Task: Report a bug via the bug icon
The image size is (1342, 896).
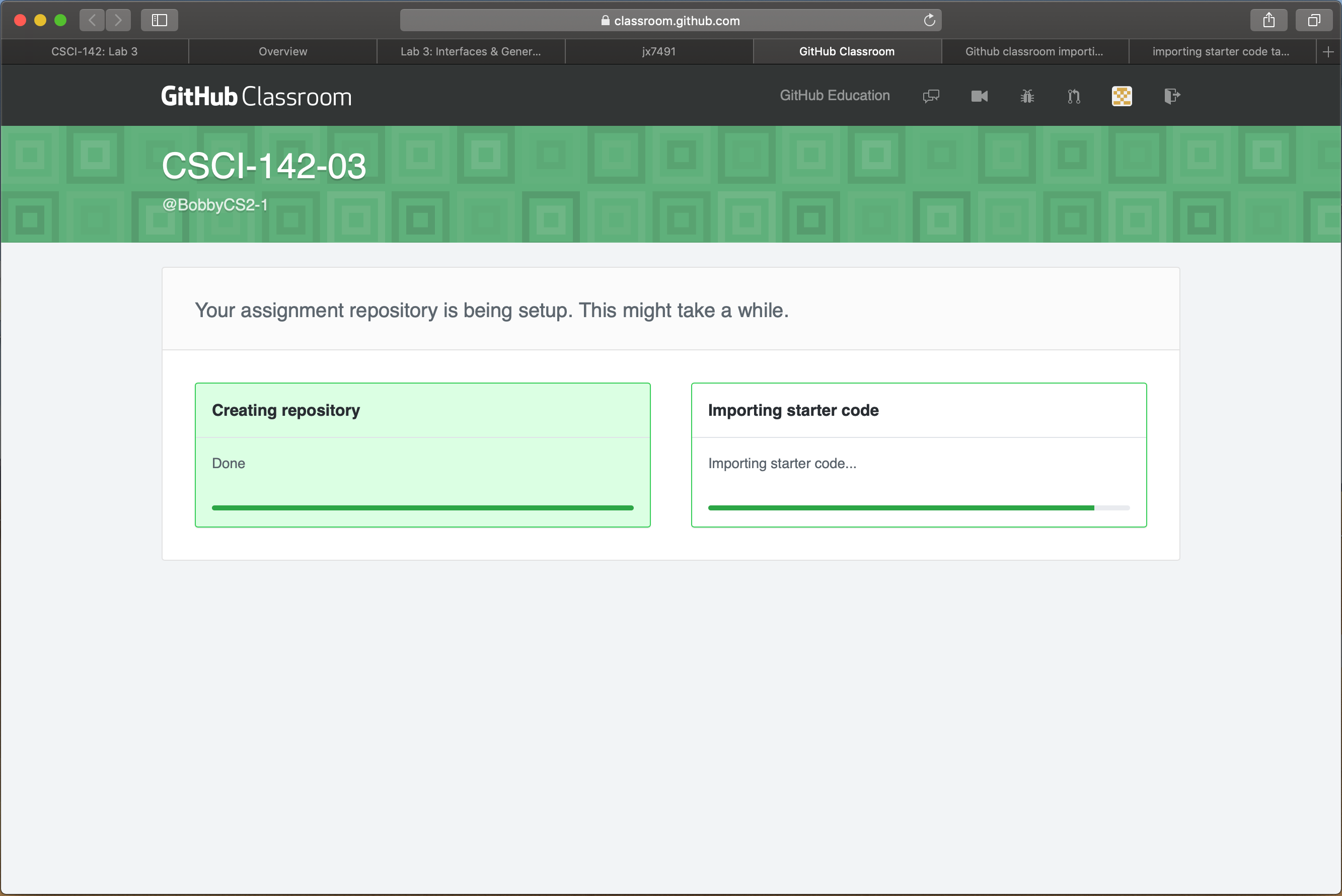Action: (1027, 96)
